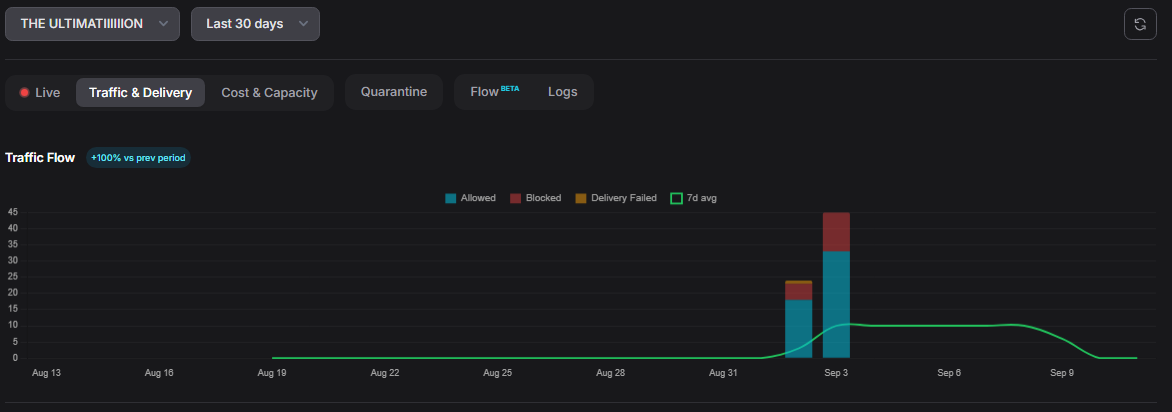Toggle the 7d avg legend line

694,198
